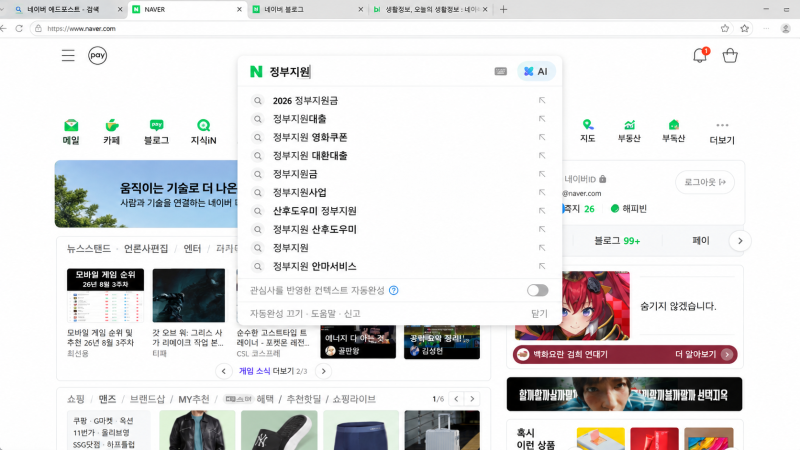
Task: Open 브랜드샵 tab
Action: point(147,399)
